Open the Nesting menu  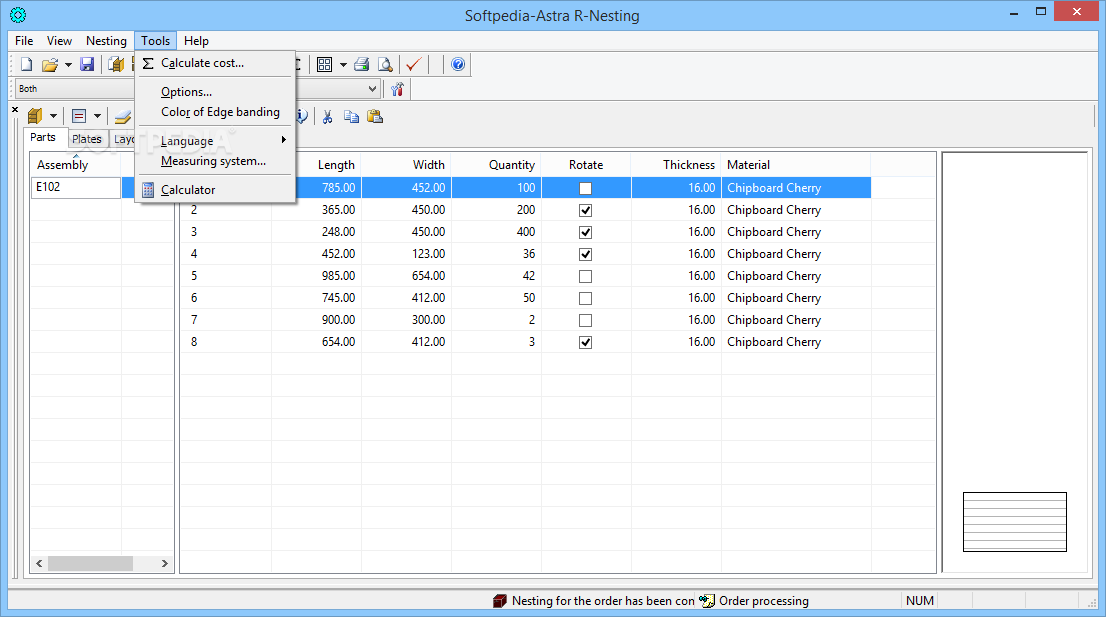(x=106, y=41)
